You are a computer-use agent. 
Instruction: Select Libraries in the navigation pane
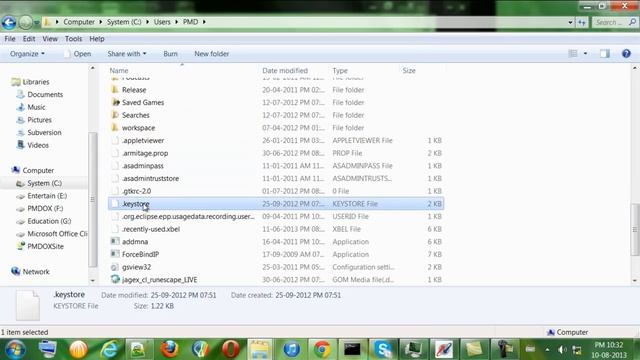31,82
